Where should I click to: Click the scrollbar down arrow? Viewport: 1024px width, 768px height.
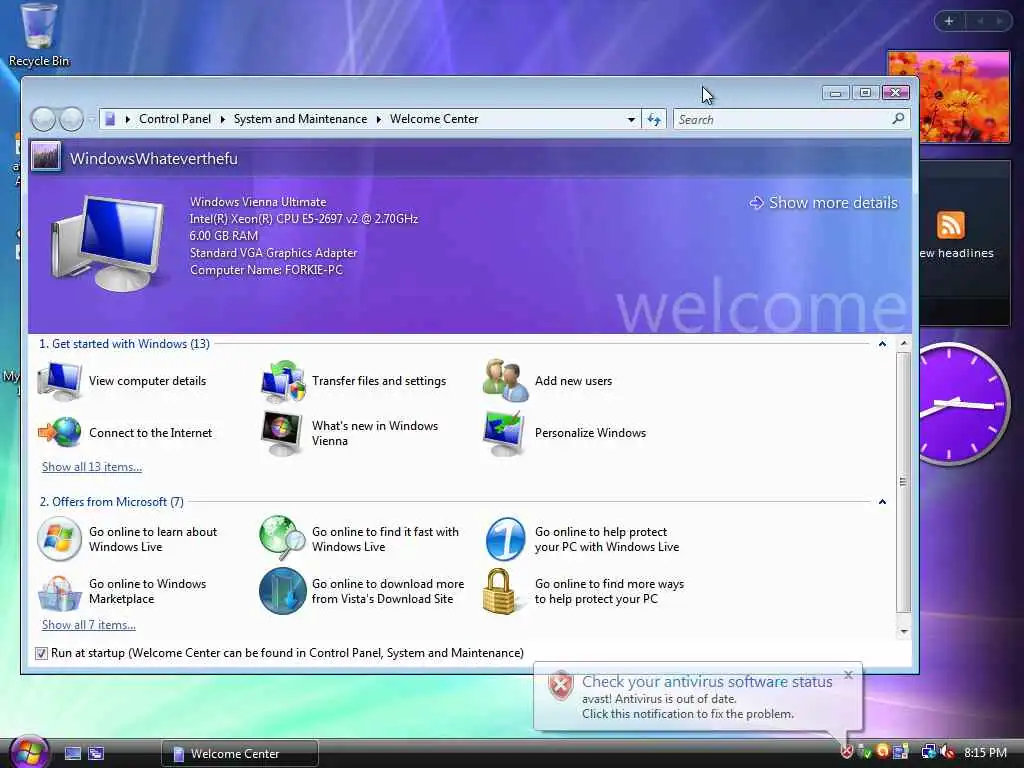904,631
